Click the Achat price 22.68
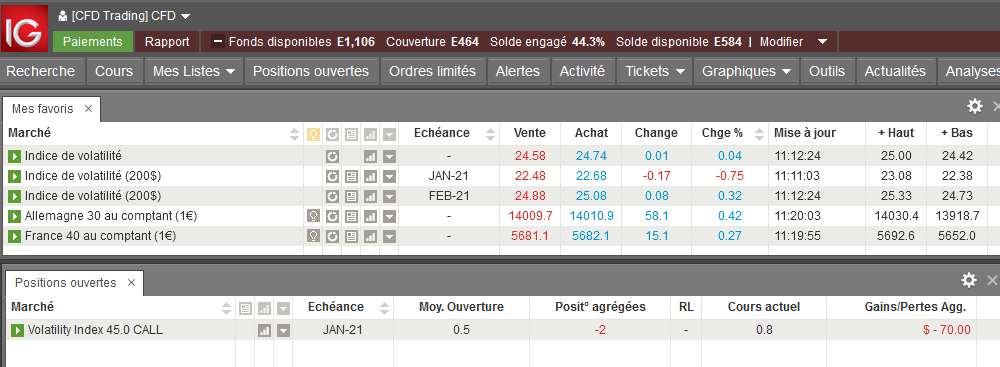 (591, 176)
